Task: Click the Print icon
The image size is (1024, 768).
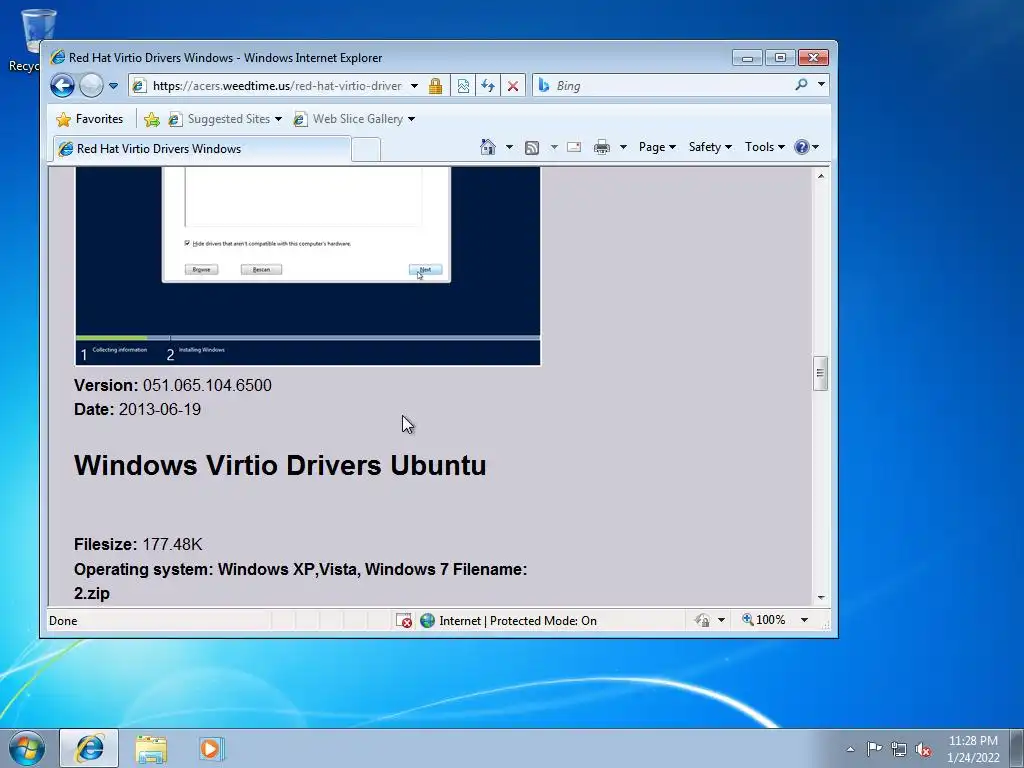Action: 601,147
